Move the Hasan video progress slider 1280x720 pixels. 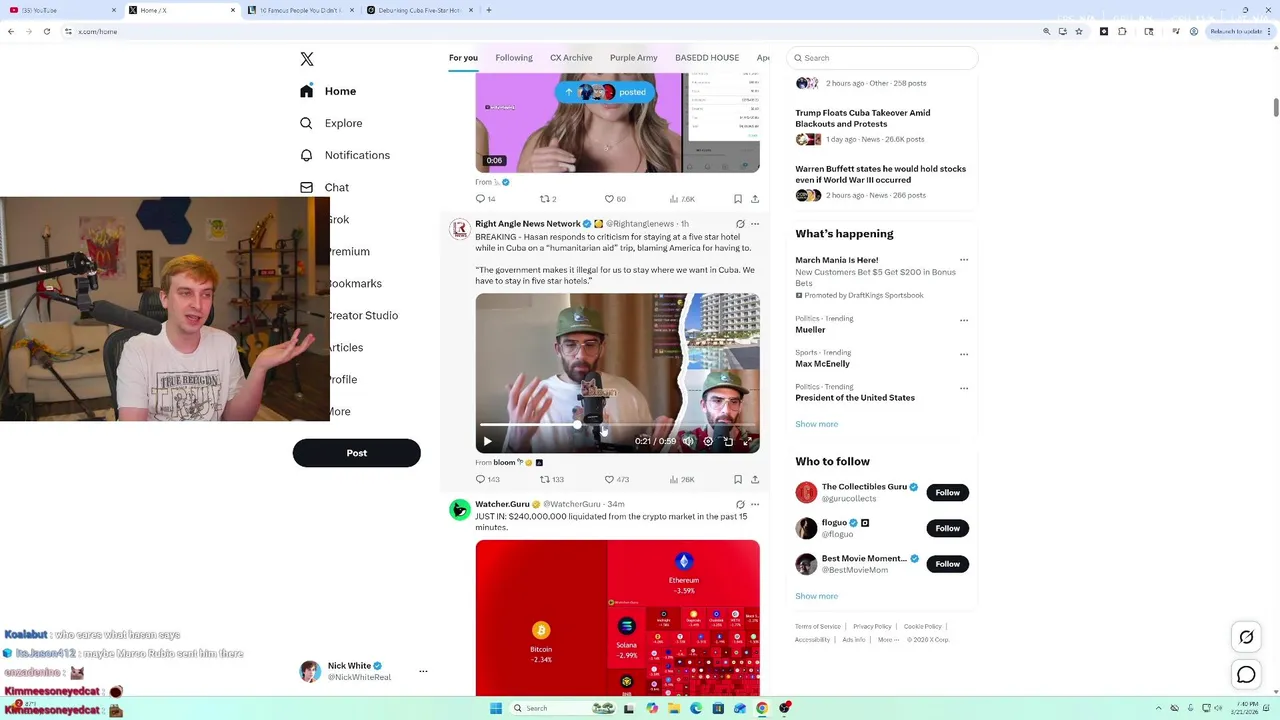(577, 425)
